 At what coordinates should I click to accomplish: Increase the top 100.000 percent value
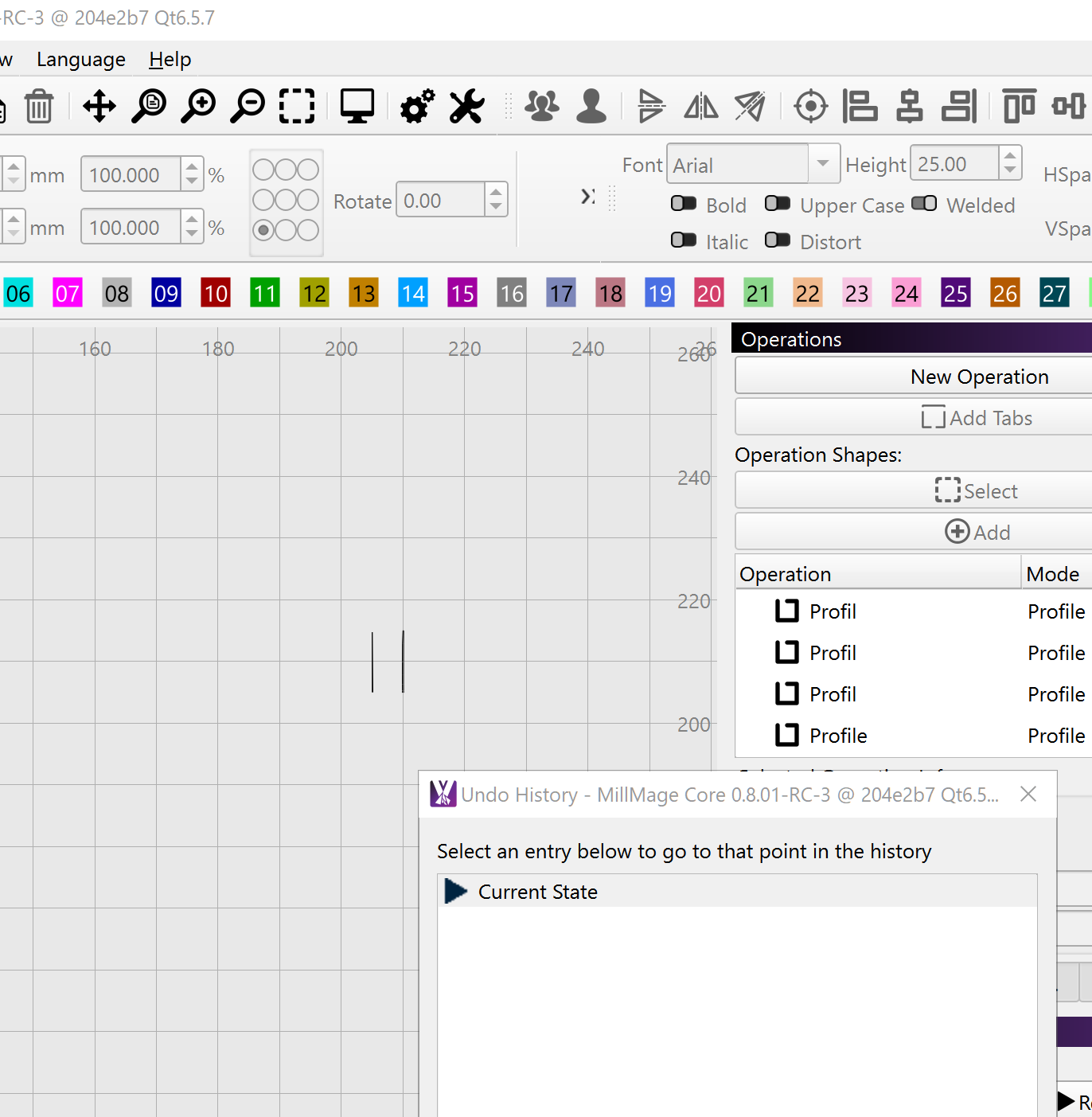pos(192,167)
